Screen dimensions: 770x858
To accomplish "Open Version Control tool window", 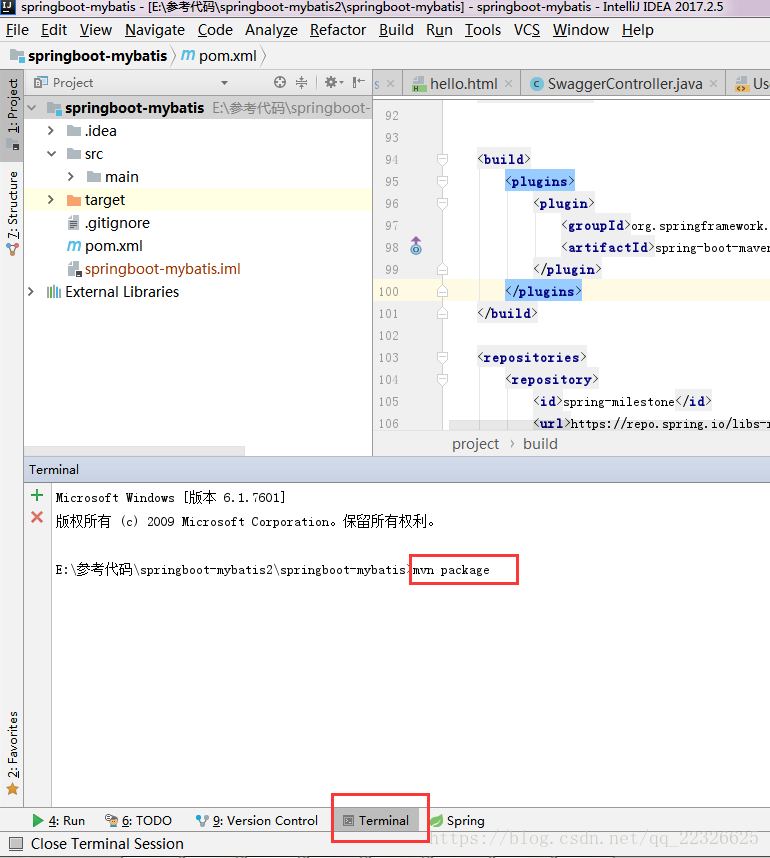I will pos(257,820).
